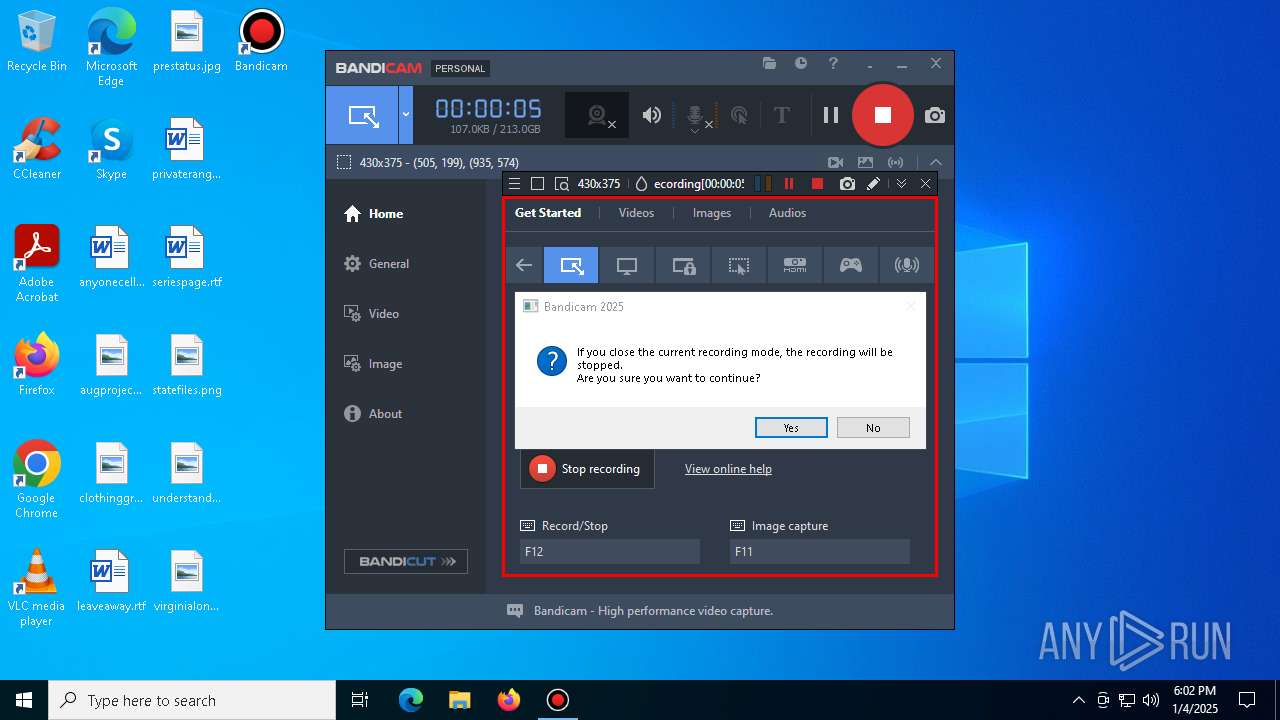
Task: Toggle the speaker sound icon
Action: click(x=652, y=115)
